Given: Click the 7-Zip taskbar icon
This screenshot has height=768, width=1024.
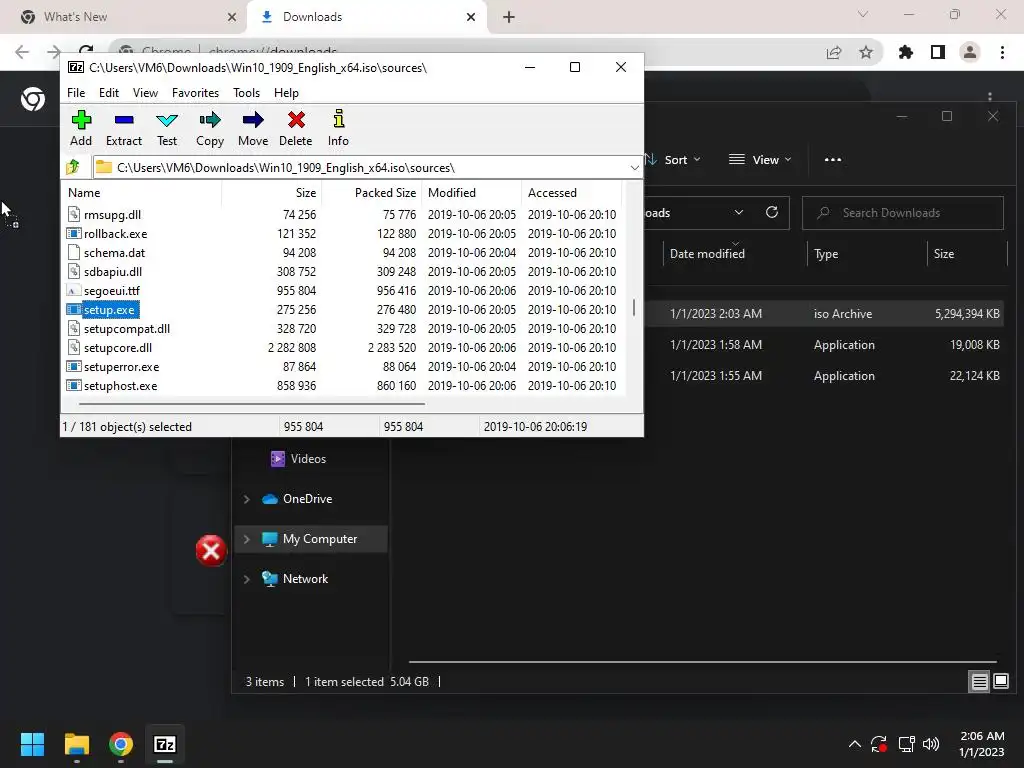Looking at the screenshot, I should [x=165, y=744].
